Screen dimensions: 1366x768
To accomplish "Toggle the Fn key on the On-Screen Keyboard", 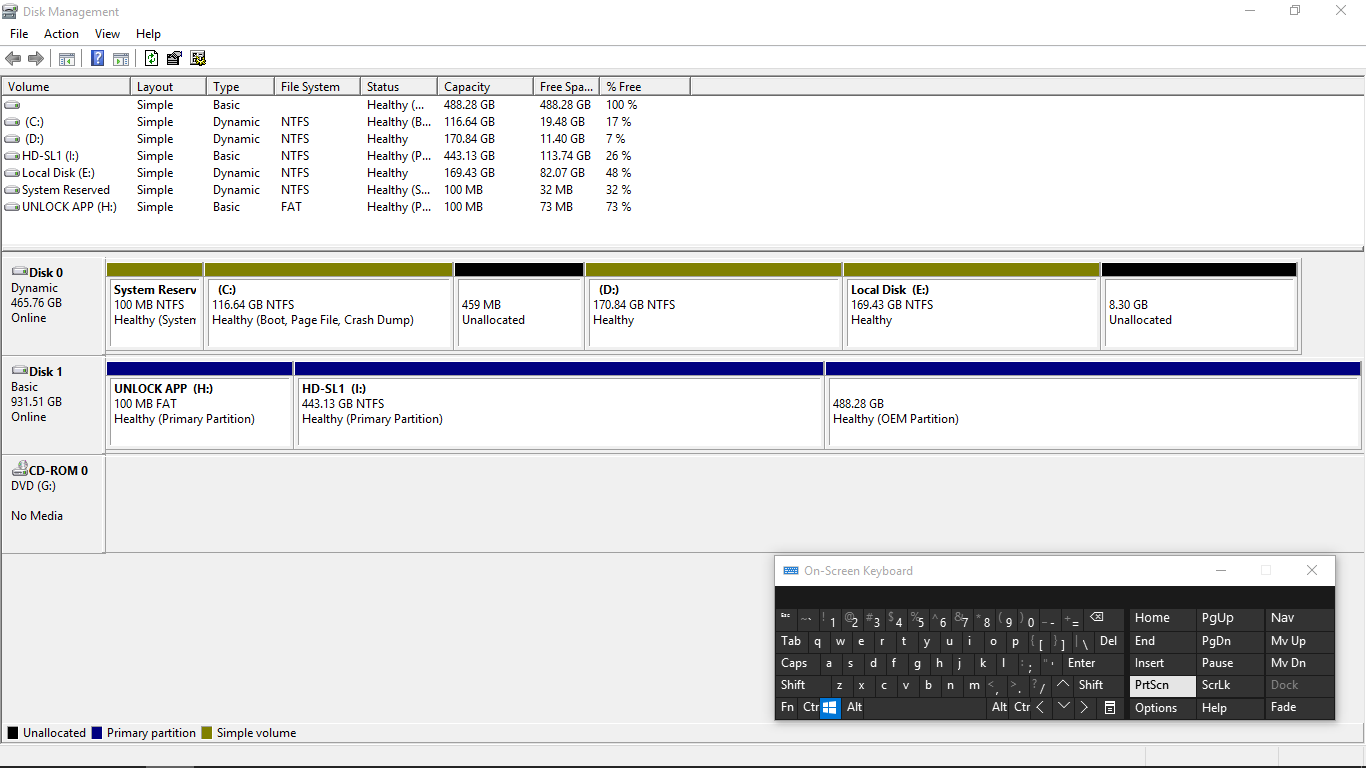I will (788, 707).
